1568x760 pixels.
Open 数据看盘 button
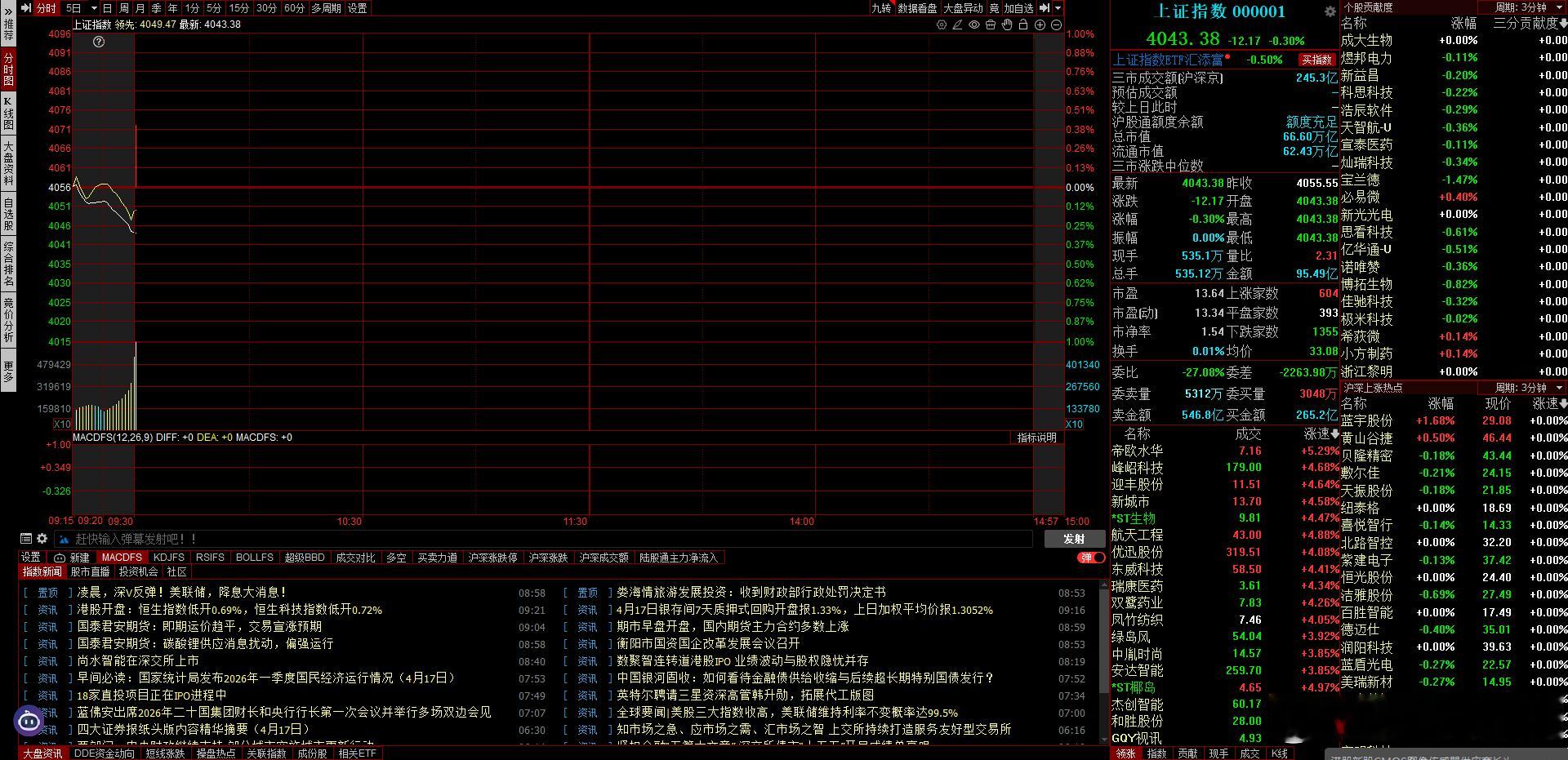click(917, 8)
